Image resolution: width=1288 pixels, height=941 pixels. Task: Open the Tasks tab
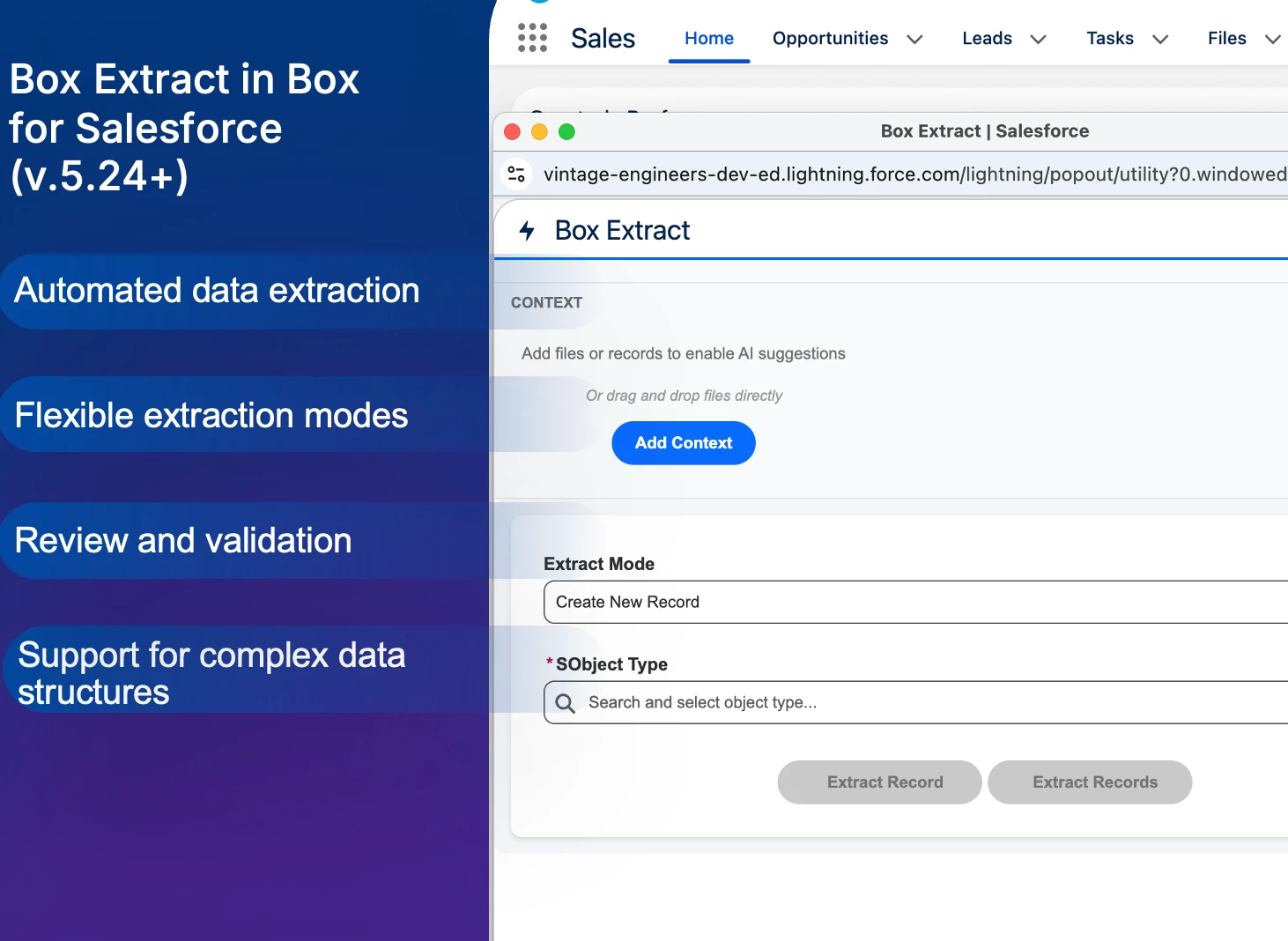1110,39
